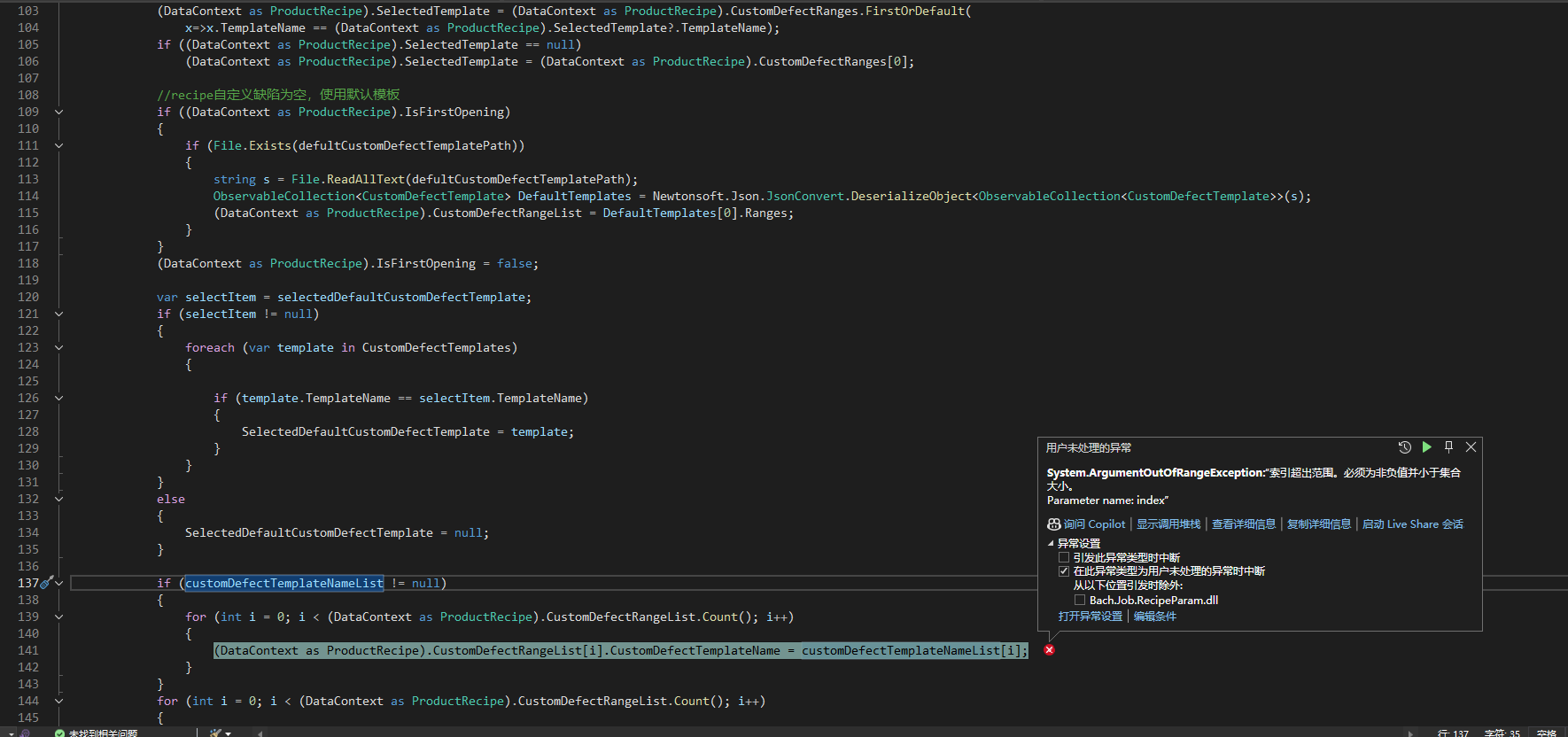Screen dimensions: 1568x737
Task: Click 查看详细信息 link
Action: click(x=1244, y=524)
